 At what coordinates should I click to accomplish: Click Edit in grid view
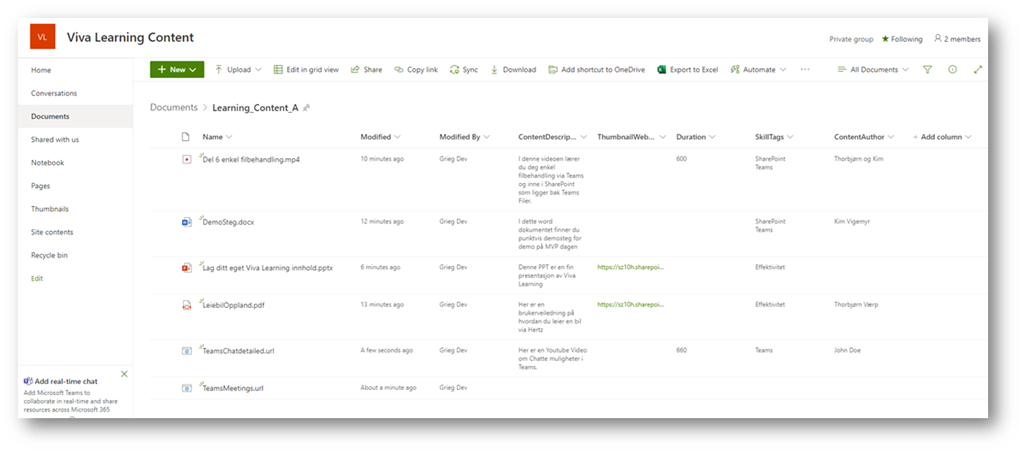point(306,69)
